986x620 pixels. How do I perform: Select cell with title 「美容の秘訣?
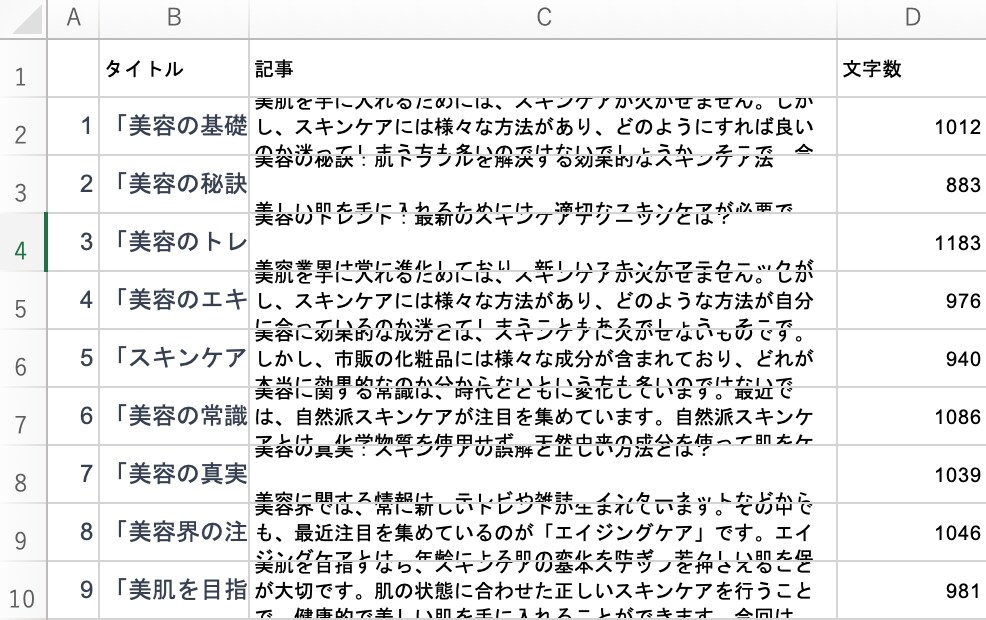click(x=174, y=184)
